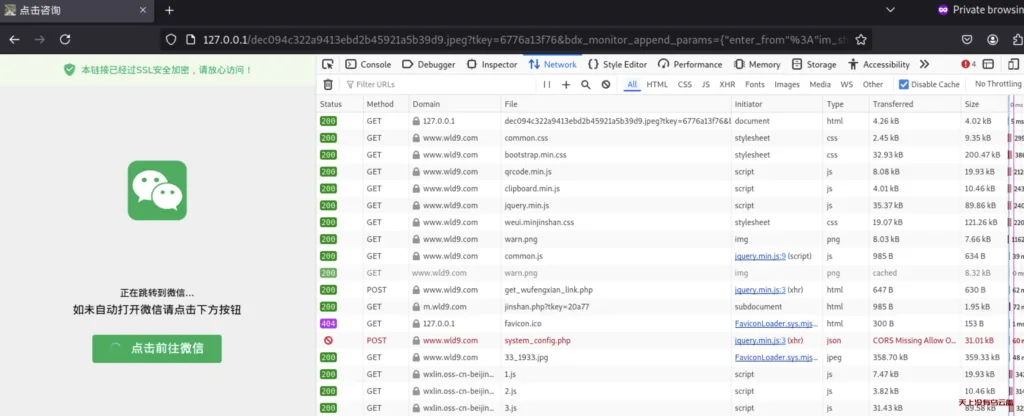Open request blocking panel

pos(605,84)
